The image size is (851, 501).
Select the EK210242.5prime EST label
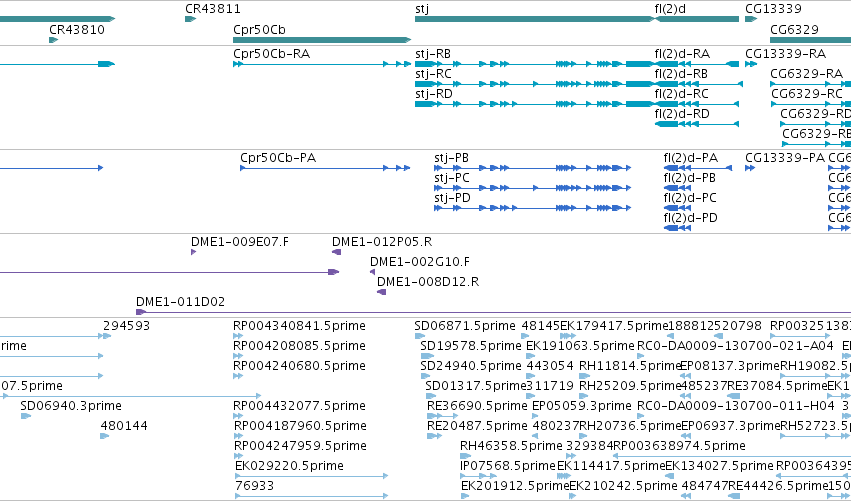(x=623, y=486)
